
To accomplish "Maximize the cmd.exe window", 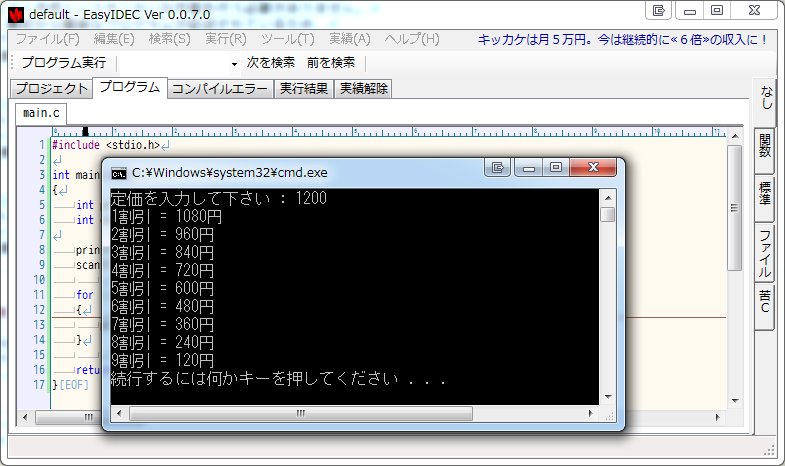I will click(x=556, y=167).
